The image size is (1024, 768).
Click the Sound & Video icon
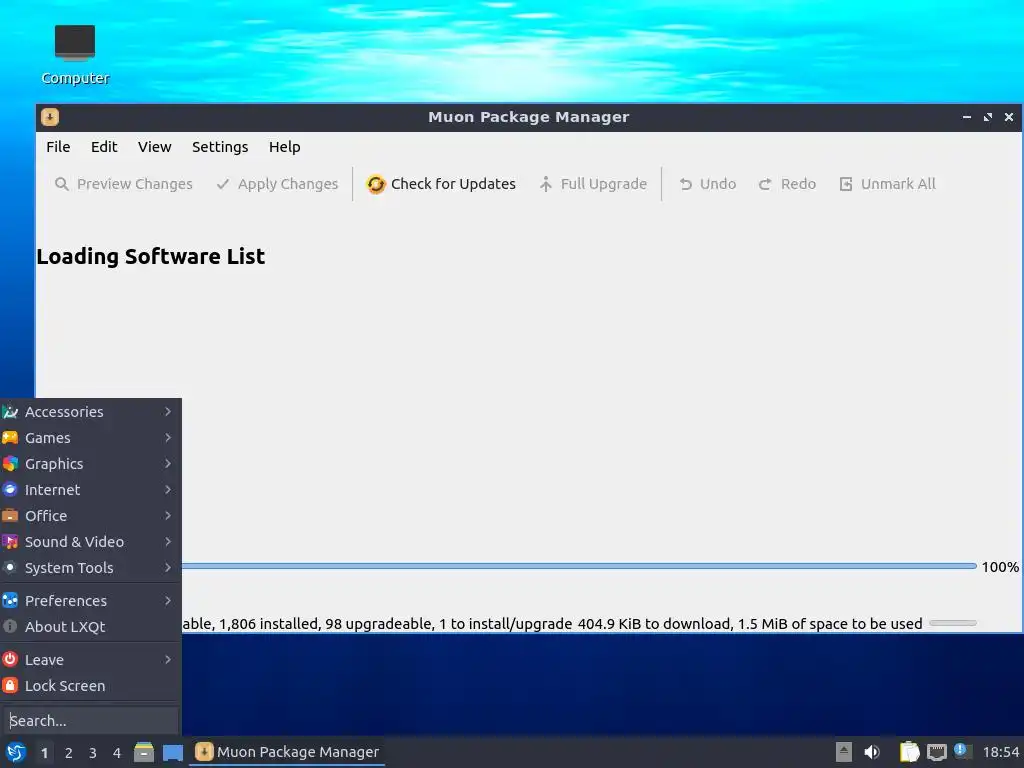tap(10, 542)
